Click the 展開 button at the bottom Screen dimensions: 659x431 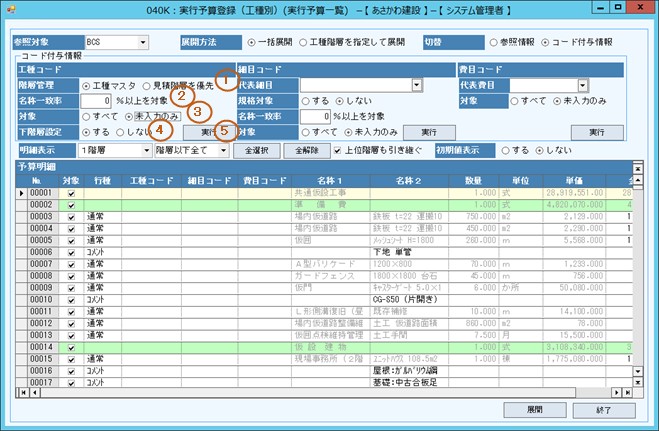[x=534, y=410]
